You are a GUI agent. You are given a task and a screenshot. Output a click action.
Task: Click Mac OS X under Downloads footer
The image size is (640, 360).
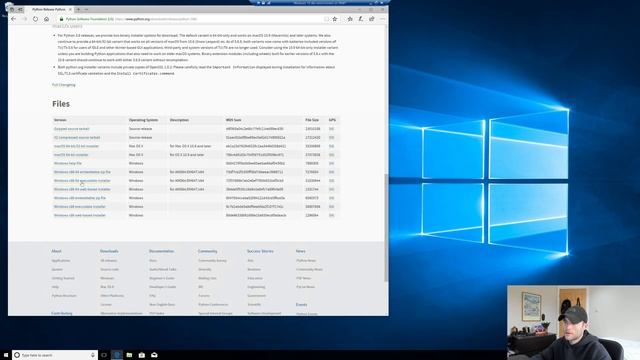[107, 287]
